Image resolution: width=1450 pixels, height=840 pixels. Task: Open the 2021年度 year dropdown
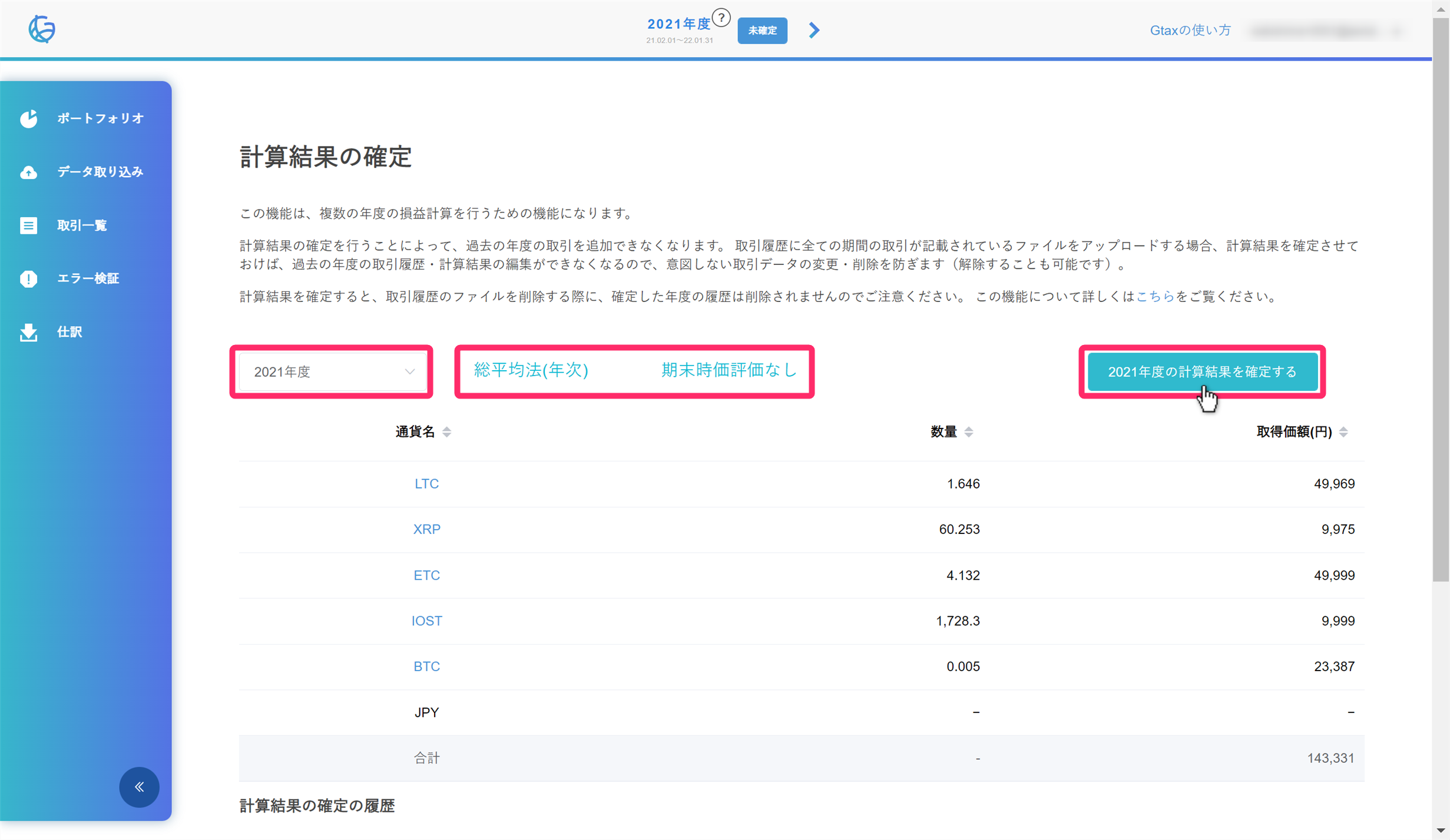[332, 371]
